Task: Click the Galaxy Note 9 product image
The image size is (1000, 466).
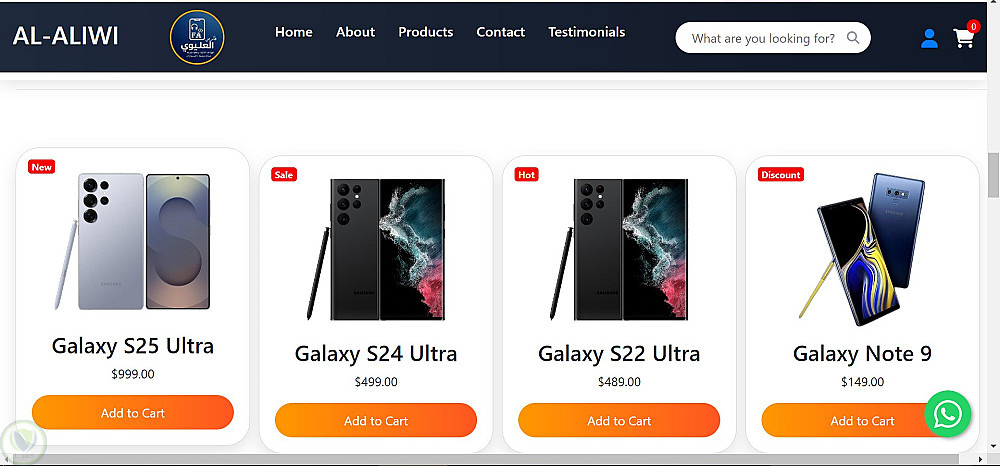Action: [862, 249]
